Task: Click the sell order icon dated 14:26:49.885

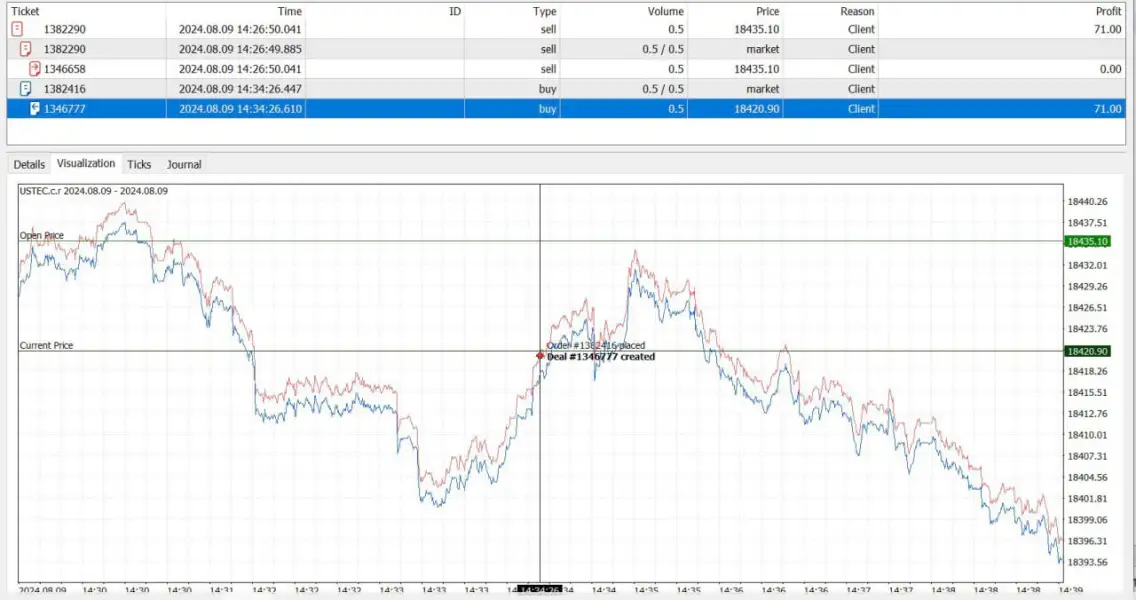Action: (x=26, y=49)
